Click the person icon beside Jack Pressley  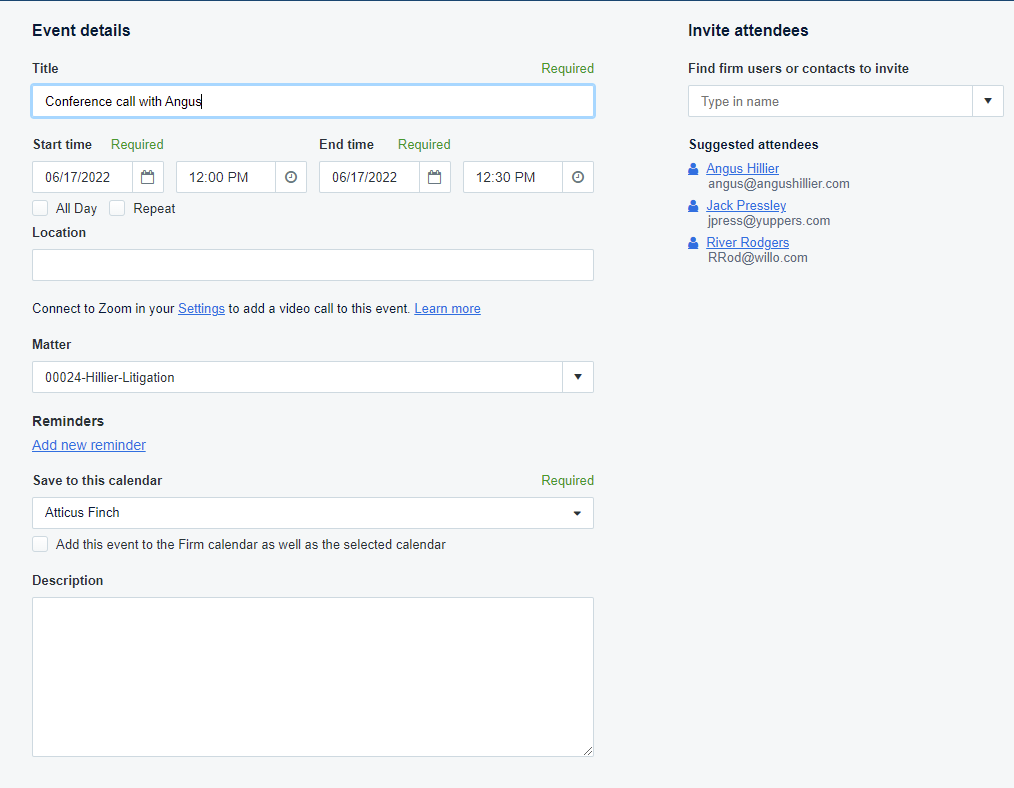pyautogui.click(x=694, y=206)
